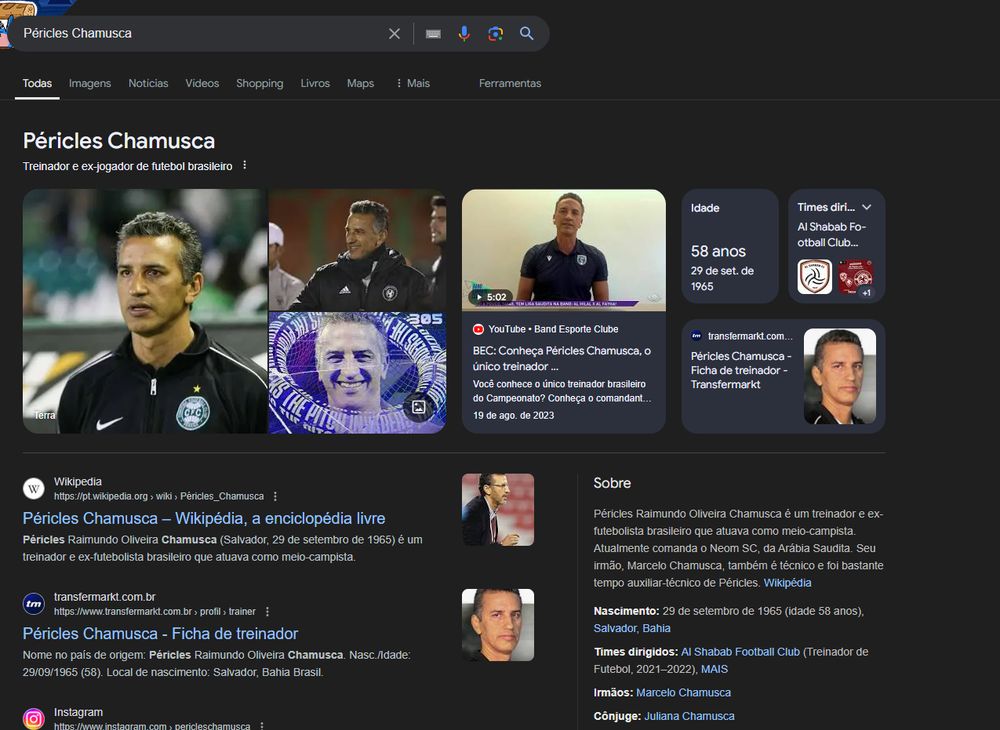Viewport: 1000px width, 730px height.
Task: Open the Marcelo Chamusca link
Action: (x=683, y=692)
